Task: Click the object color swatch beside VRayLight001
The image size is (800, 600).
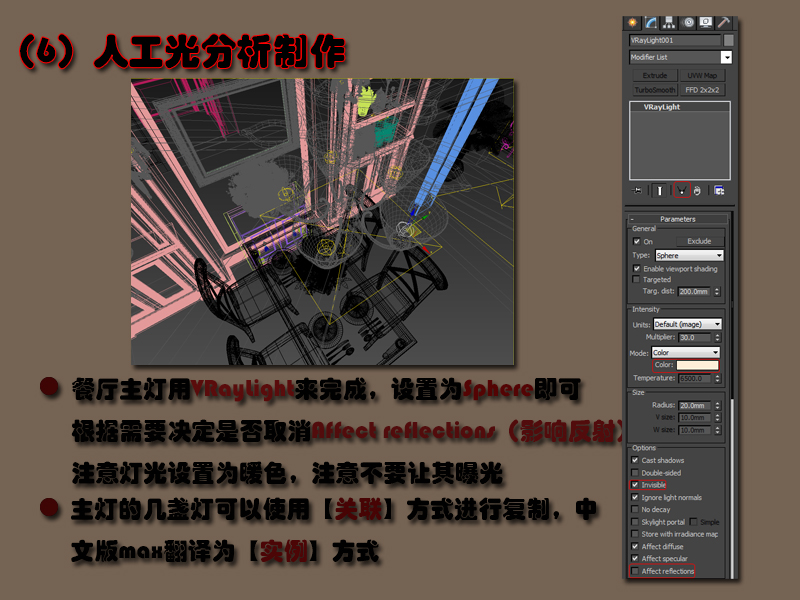Action: click(x=729, y=40)
